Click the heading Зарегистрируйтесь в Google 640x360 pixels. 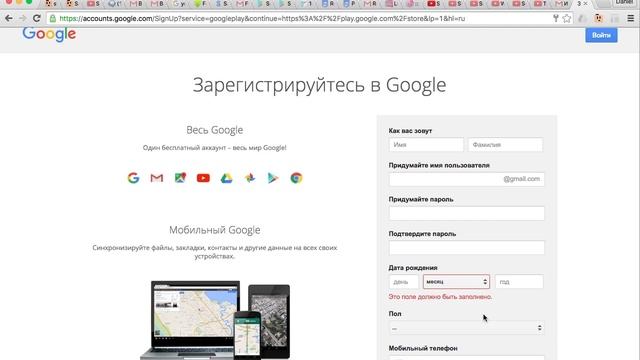[319, 86]
